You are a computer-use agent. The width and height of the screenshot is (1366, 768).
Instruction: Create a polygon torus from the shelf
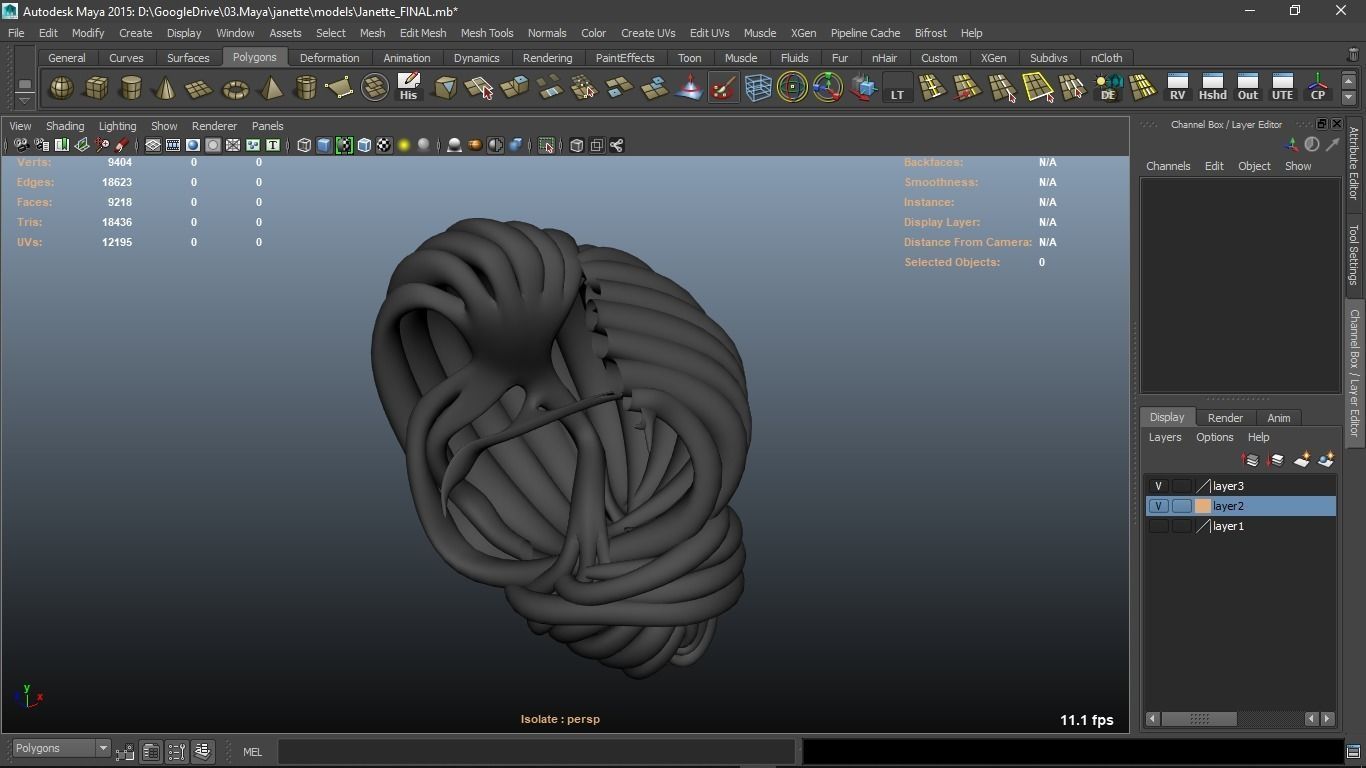[235, 88]
